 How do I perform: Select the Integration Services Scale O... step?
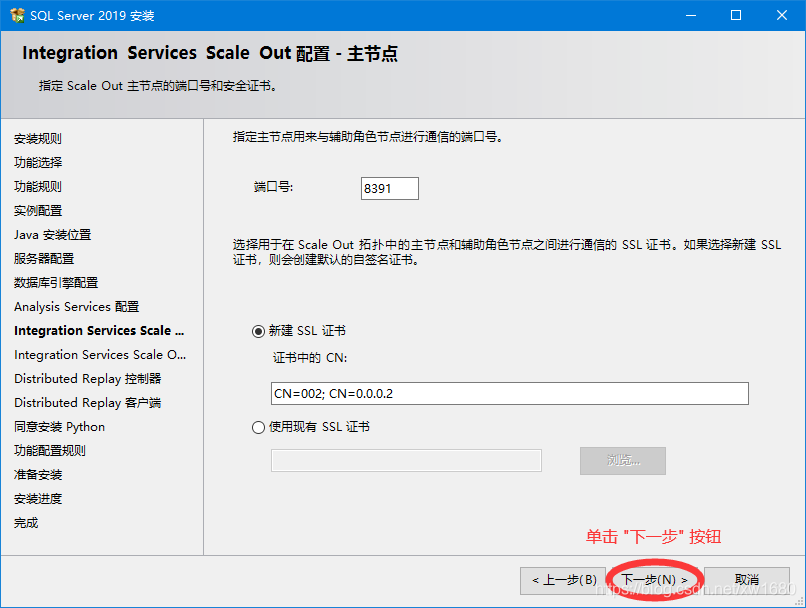tap(100, 355)
